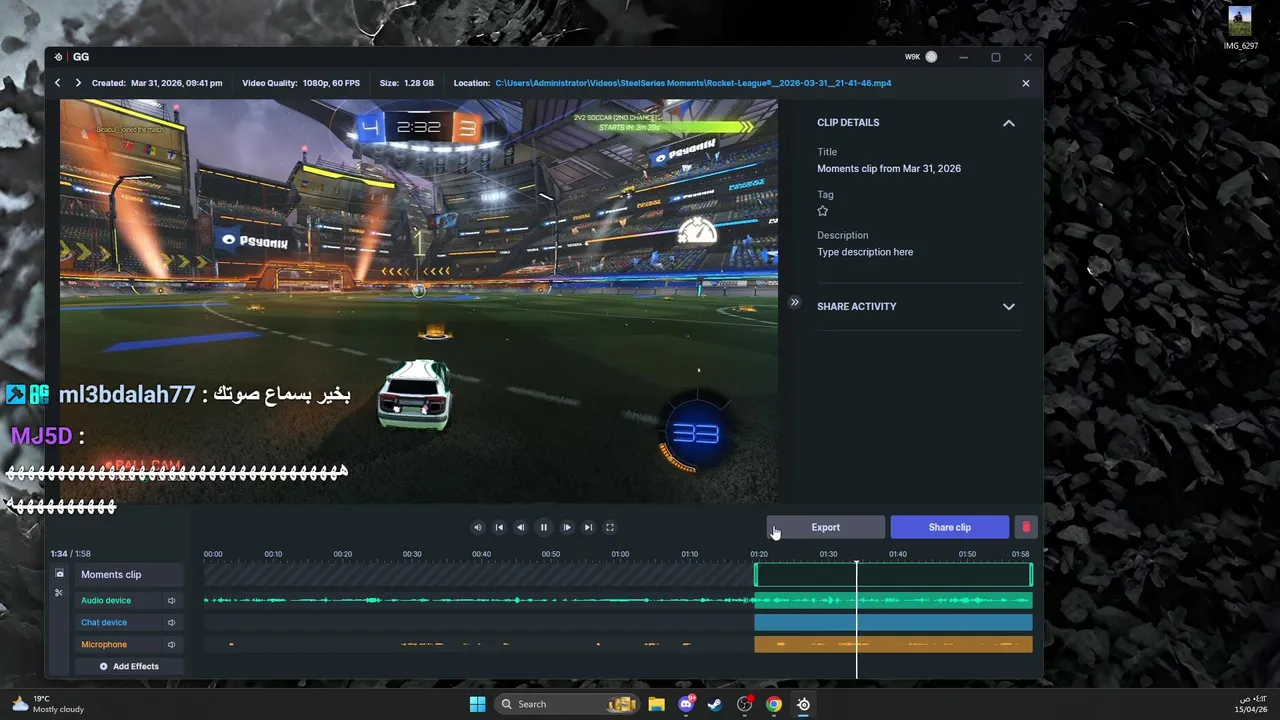Click the SteelSeries GG logo icon

59,57
